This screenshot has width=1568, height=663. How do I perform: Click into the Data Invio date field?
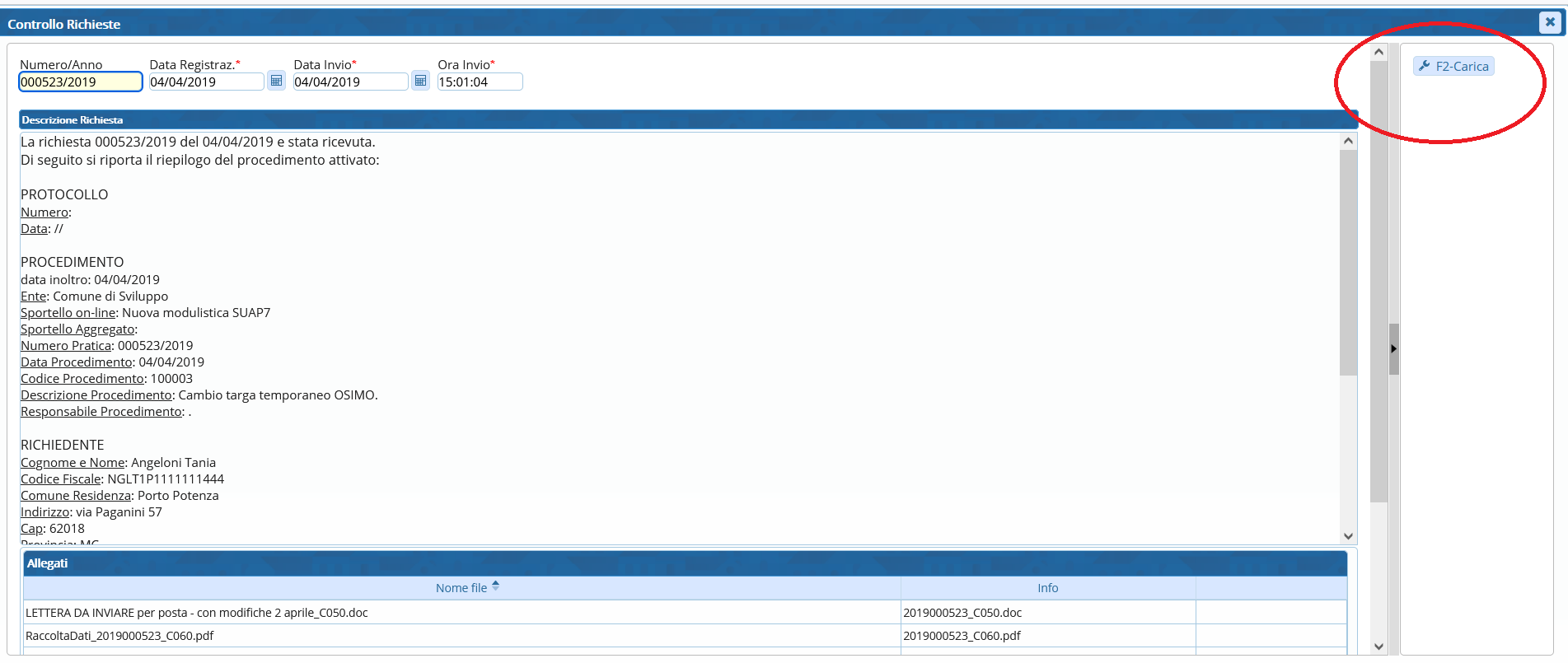pos(349,82)
